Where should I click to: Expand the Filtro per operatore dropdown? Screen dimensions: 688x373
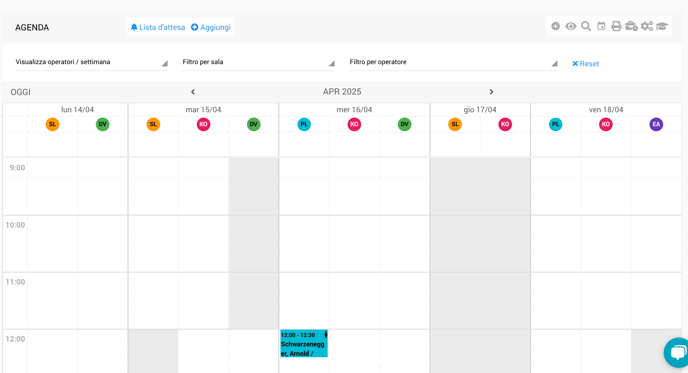pyautogui.click(x=453, y=62)
